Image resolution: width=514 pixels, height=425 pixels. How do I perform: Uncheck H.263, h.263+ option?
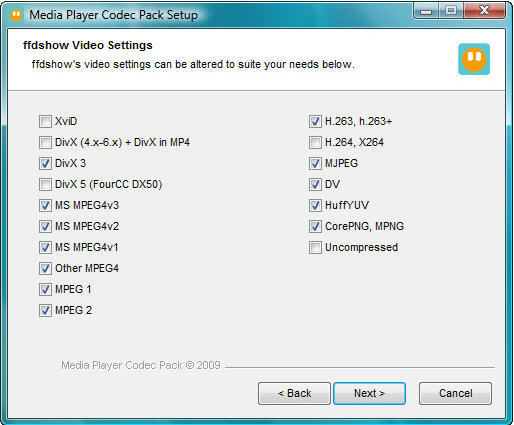pos(315,121)
